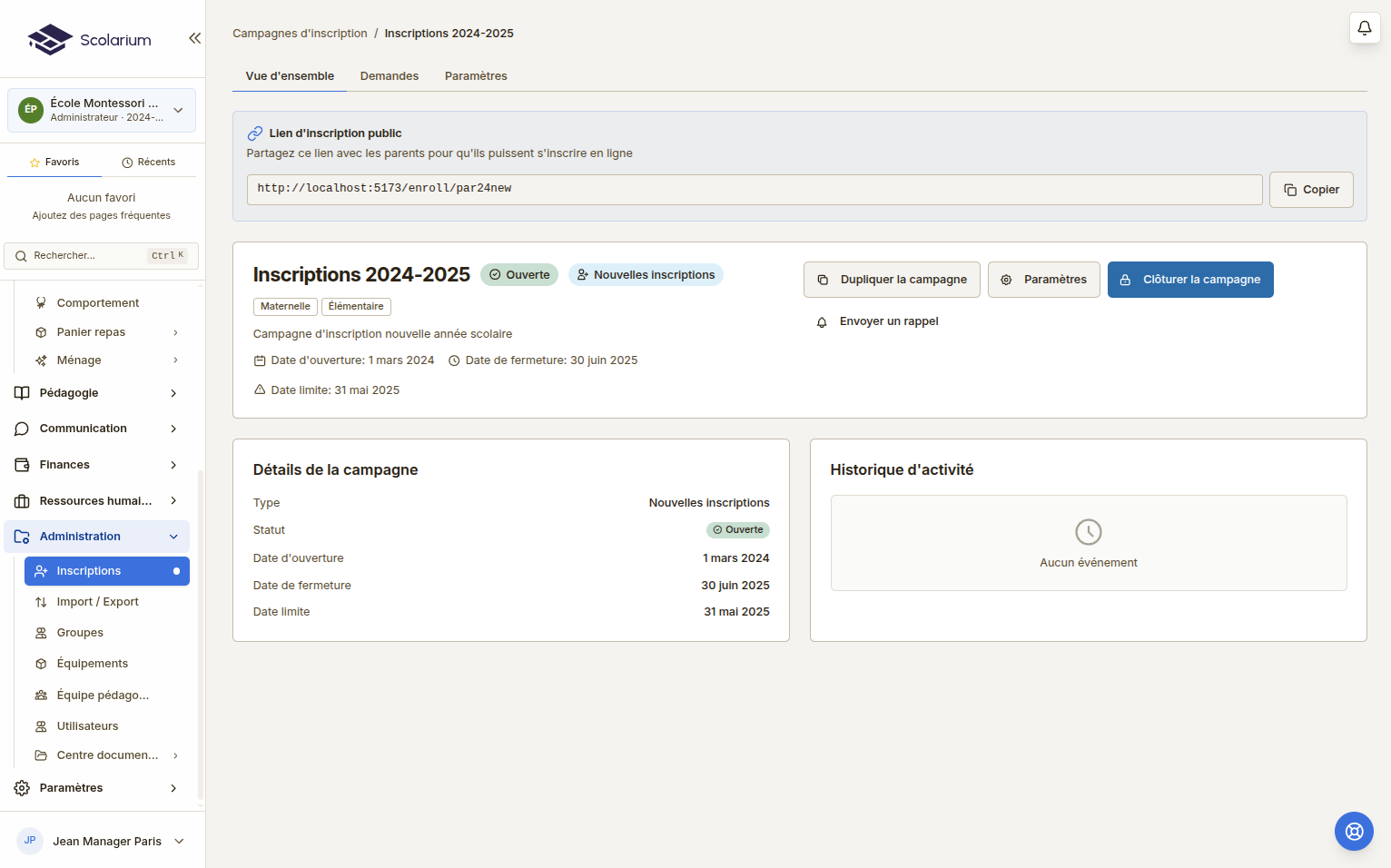
Task: Go to Campagnes d'inscription breadcrumb
Action: [300, 34]
